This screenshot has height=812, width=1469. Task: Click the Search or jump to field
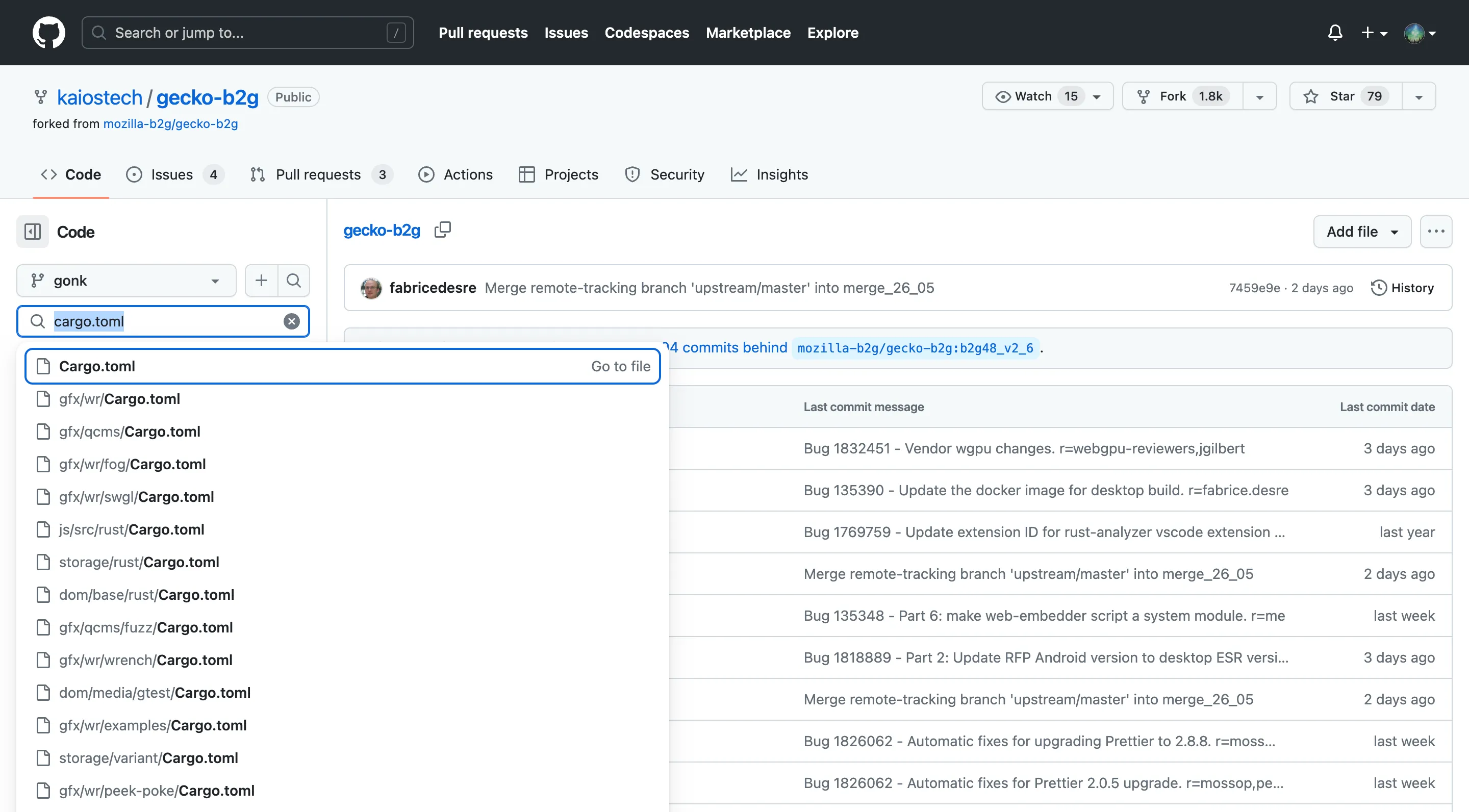point(247,33)
